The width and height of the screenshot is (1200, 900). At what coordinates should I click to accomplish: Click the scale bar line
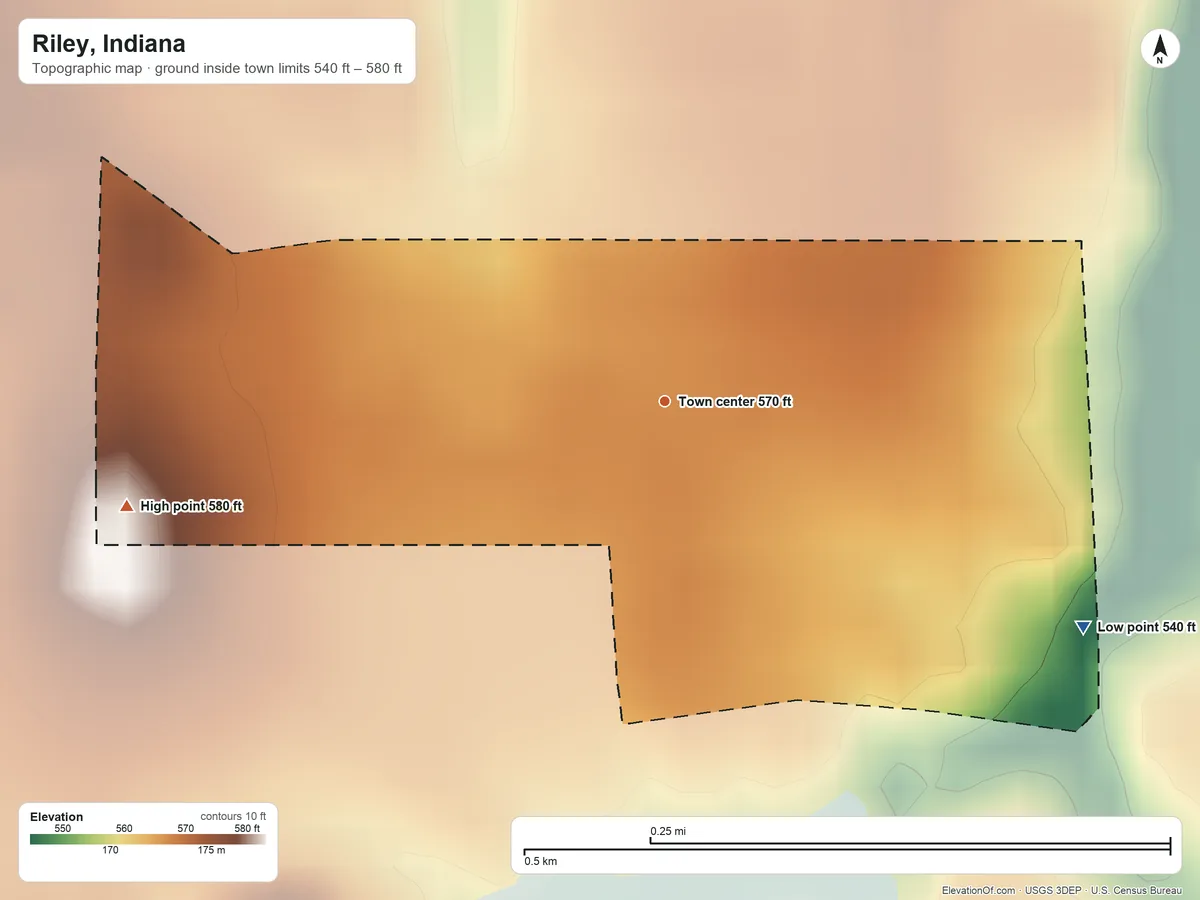click(x=847, y=849)
